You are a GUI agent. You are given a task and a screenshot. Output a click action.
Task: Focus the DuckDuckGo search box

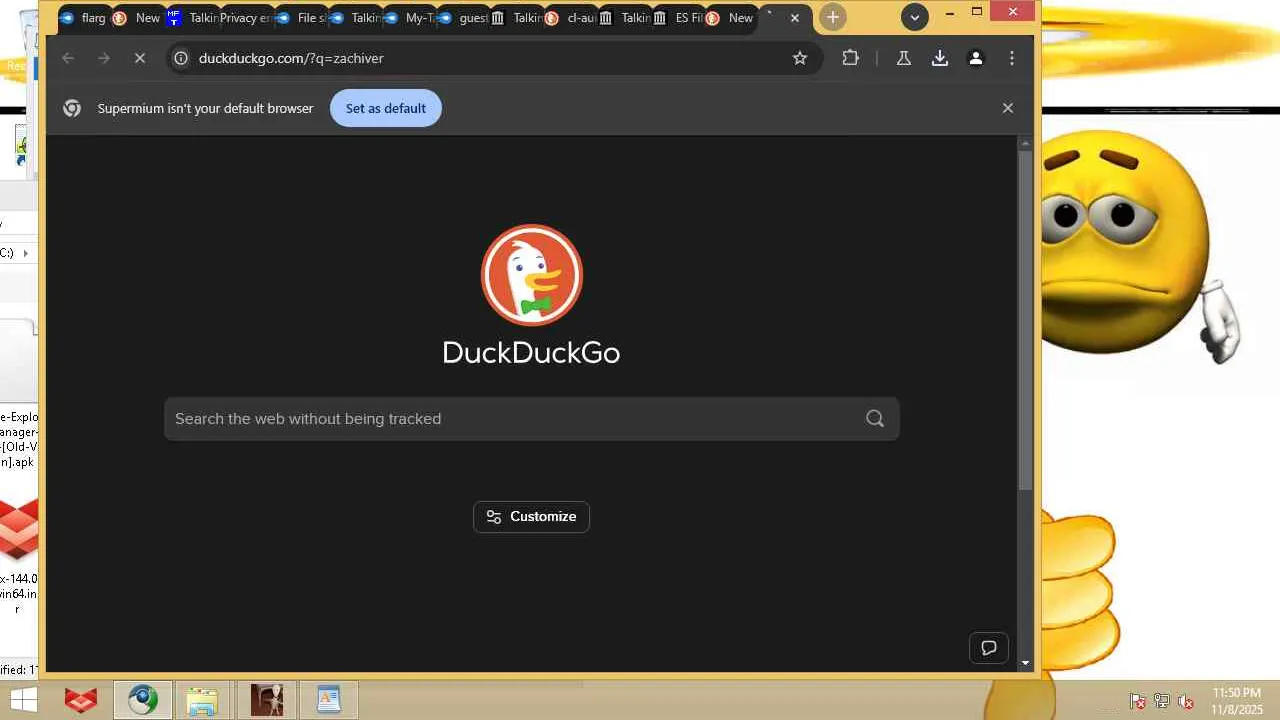click(532, 418)
